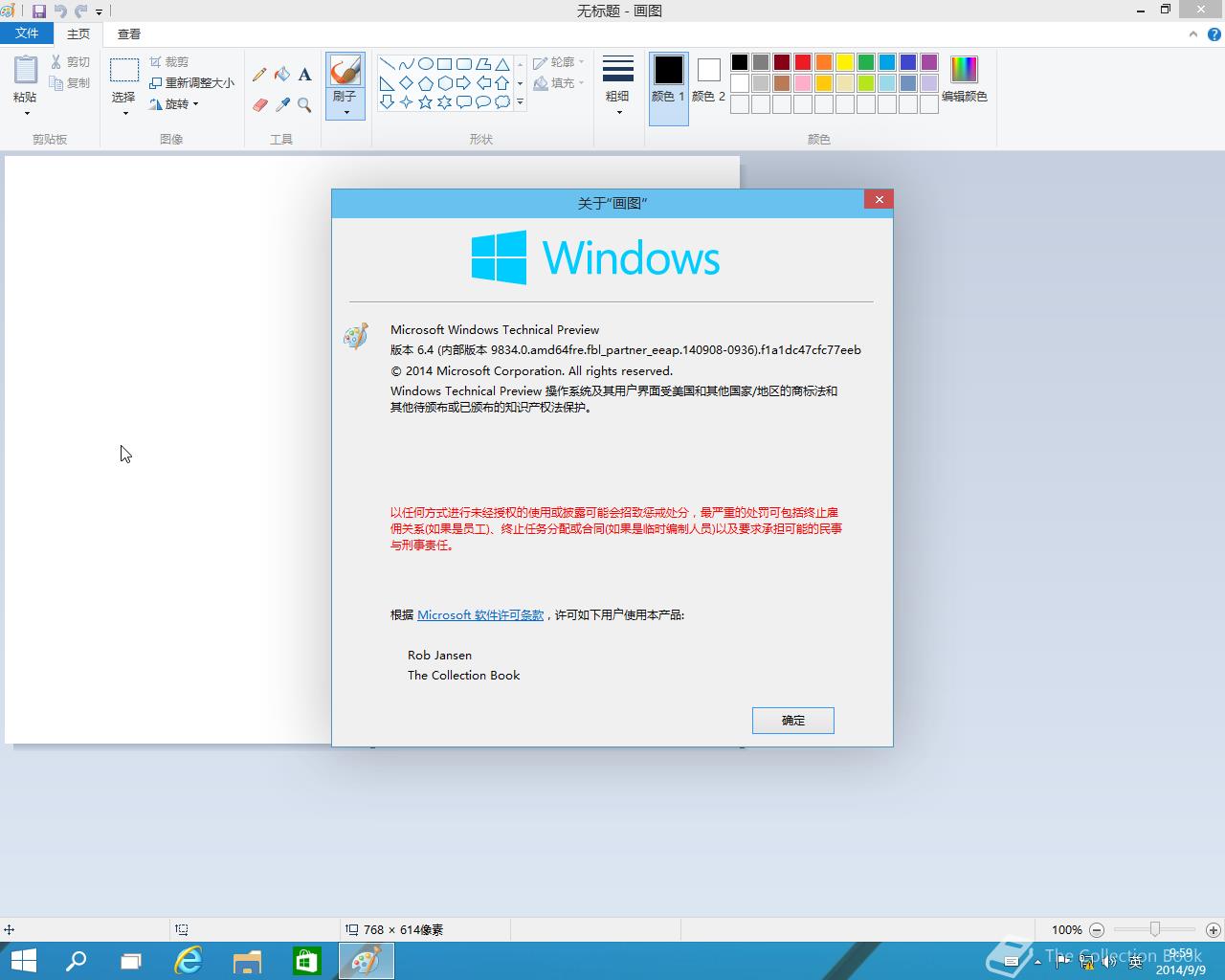Expand the shapes gallery more arrow

pos(520,101)
